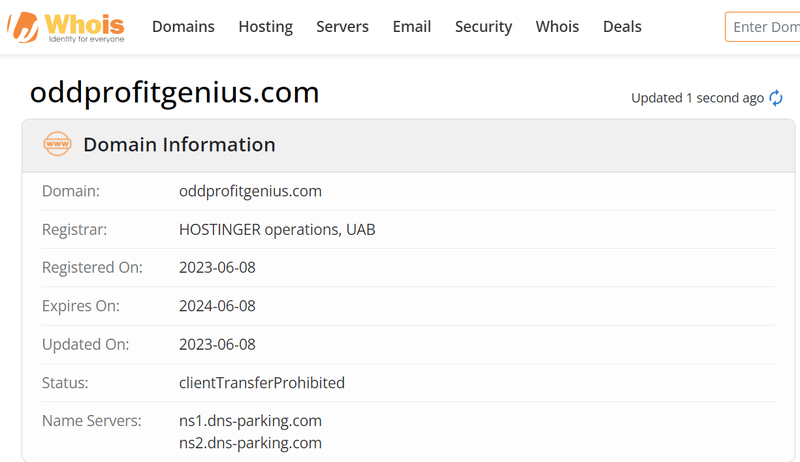Focus the Enter Domain search field
Screen dimensions: 800x462
763,27
